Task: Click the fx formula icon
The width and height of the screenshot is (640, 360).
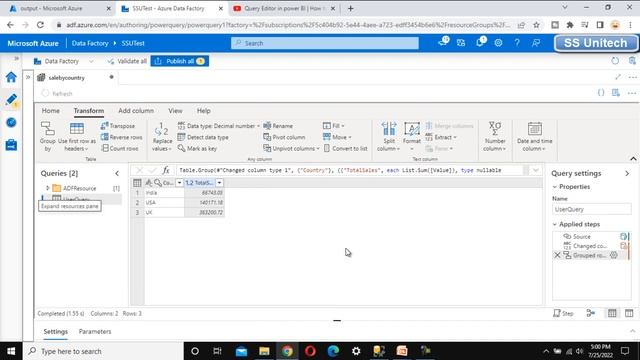Action: [x=166, y=170]
